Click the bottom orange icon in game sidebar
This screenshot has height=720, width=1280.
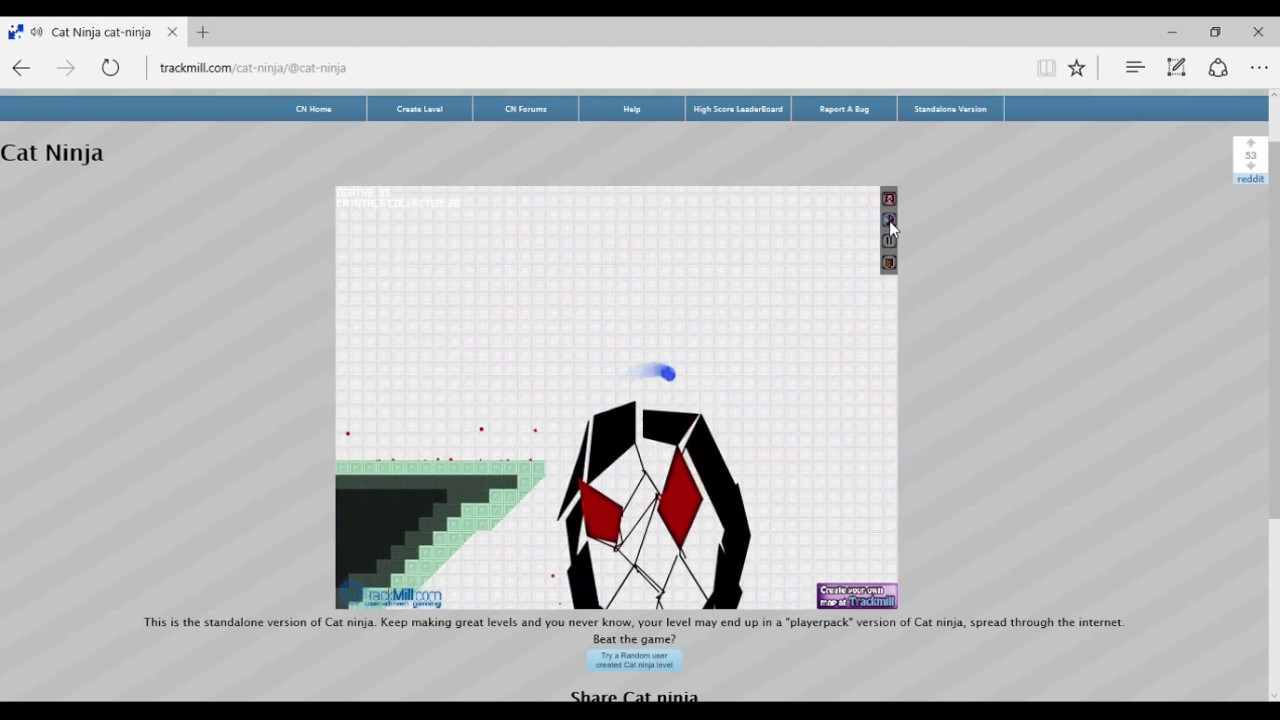pos(889,263)
